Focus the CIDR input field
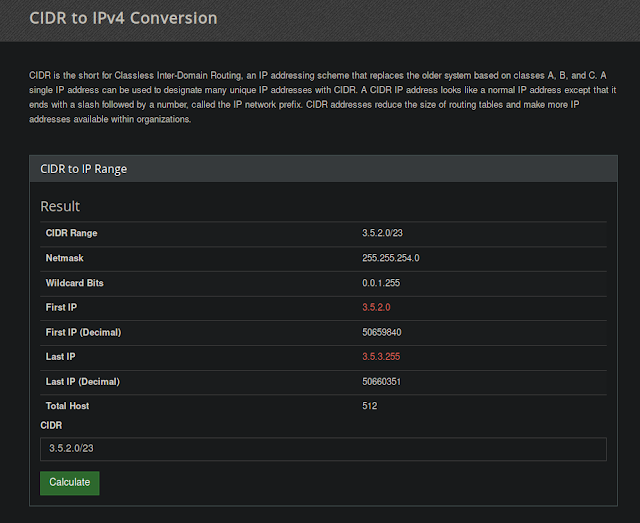Viewport: 640px width, 523px height. (323, 449)
